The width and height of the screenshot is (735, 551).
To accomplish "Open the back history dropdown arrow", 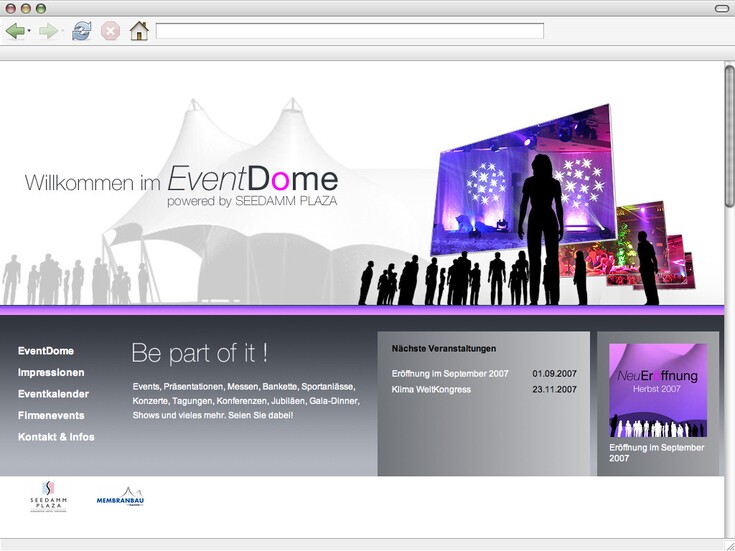I will (30, 31).
